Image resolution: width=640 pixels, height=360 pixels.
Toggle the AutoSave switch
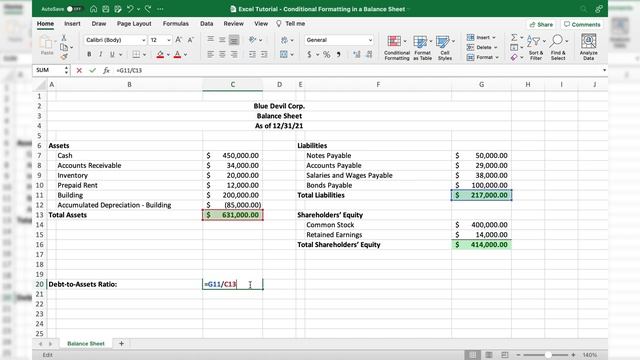(74, 9)
